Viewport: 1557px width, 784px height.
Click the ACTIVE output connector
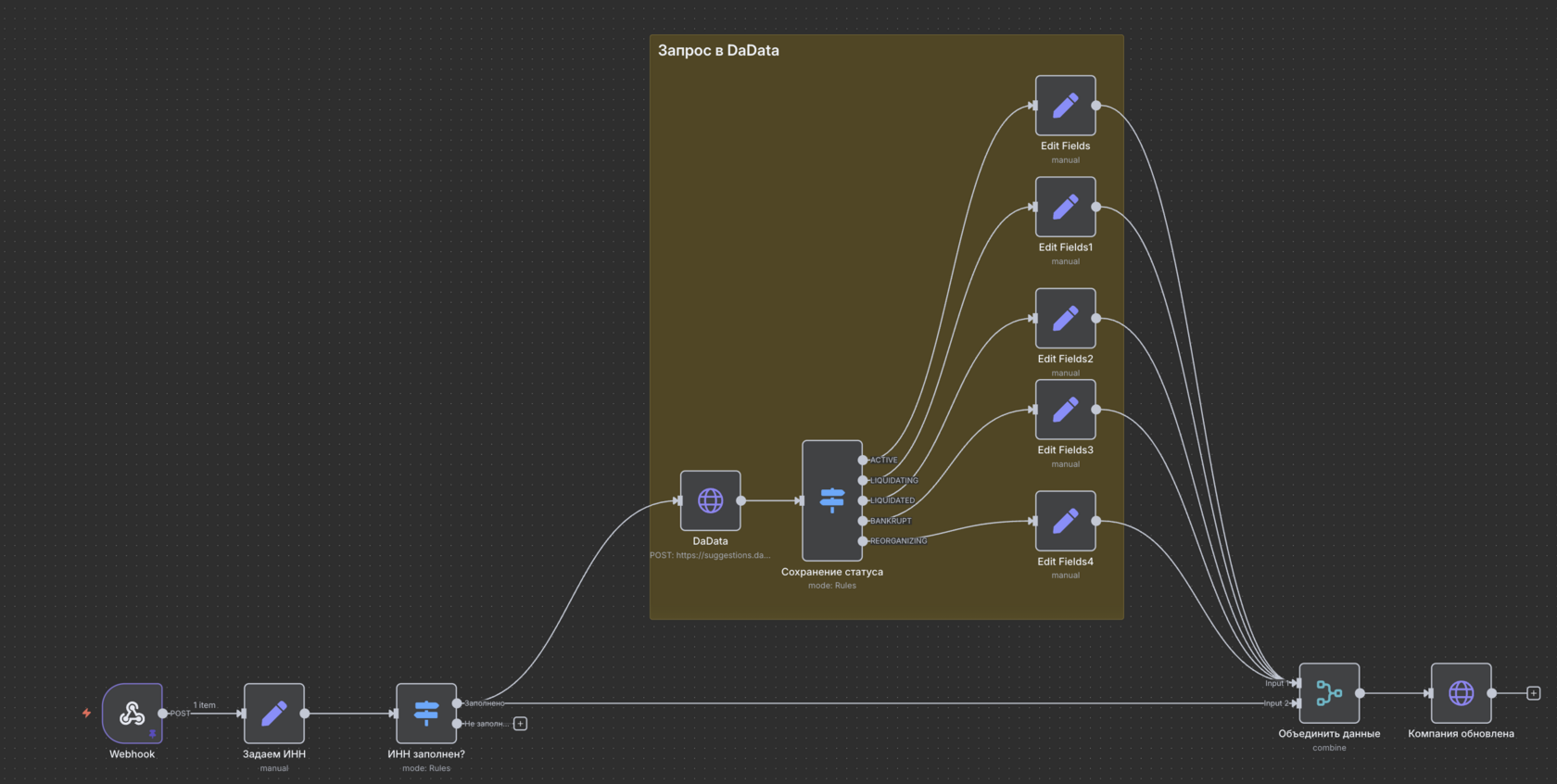point(863,460)
